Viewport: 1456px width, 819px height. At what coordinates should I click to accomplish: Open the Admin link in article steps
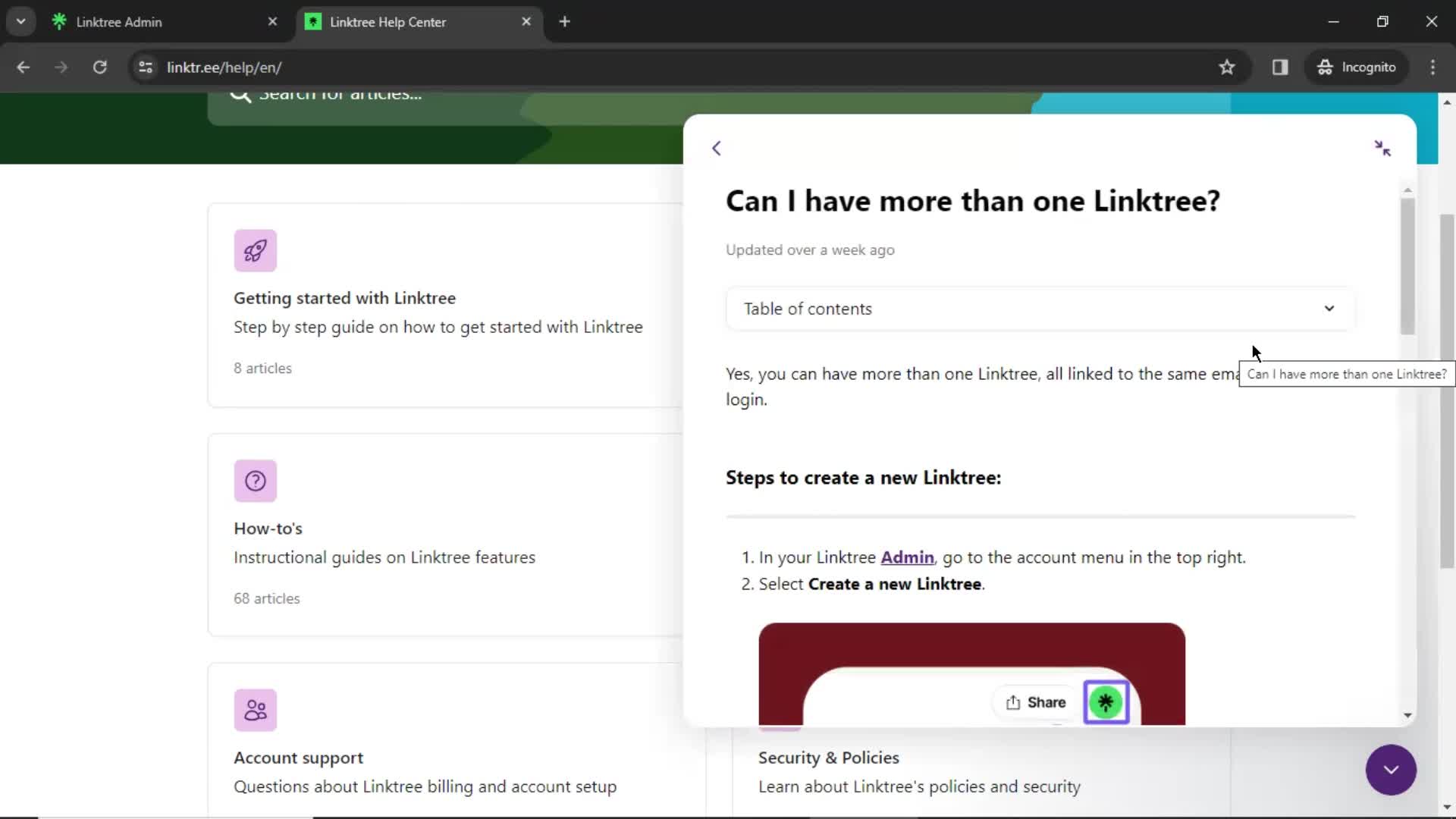click(x=907, y=557)
